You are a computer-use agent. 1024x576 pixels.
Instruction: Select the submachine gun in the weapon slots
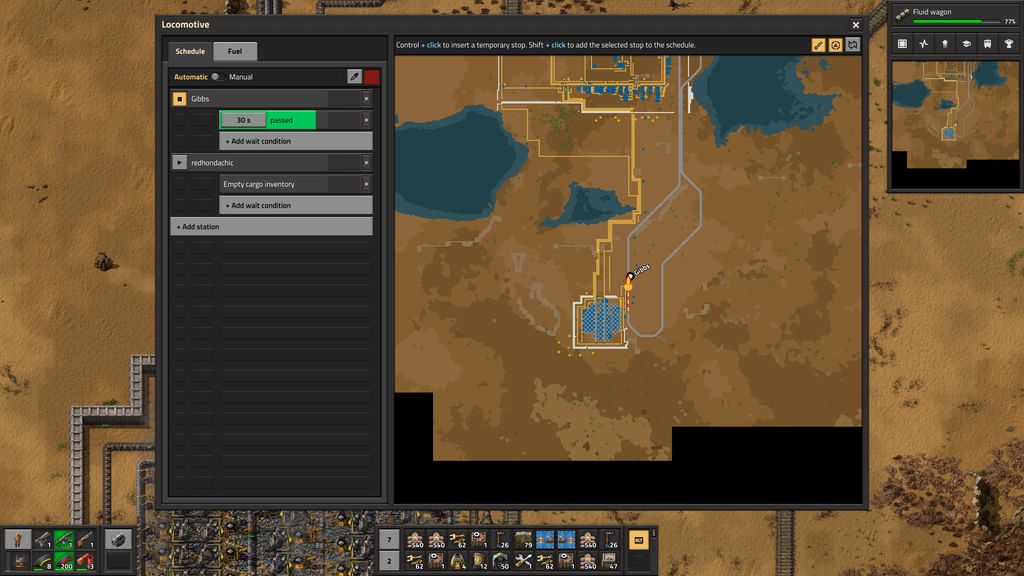[x=64, y=540]
